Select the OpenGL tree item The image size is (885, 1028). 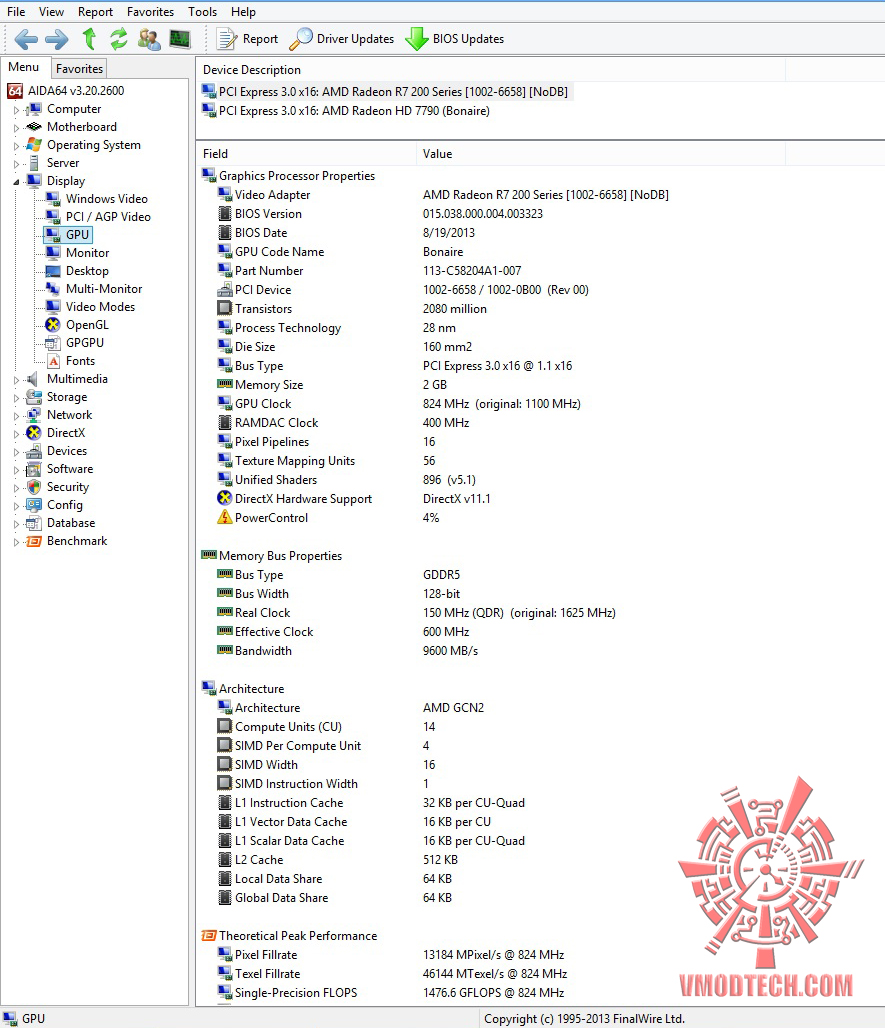coord(77,325)
